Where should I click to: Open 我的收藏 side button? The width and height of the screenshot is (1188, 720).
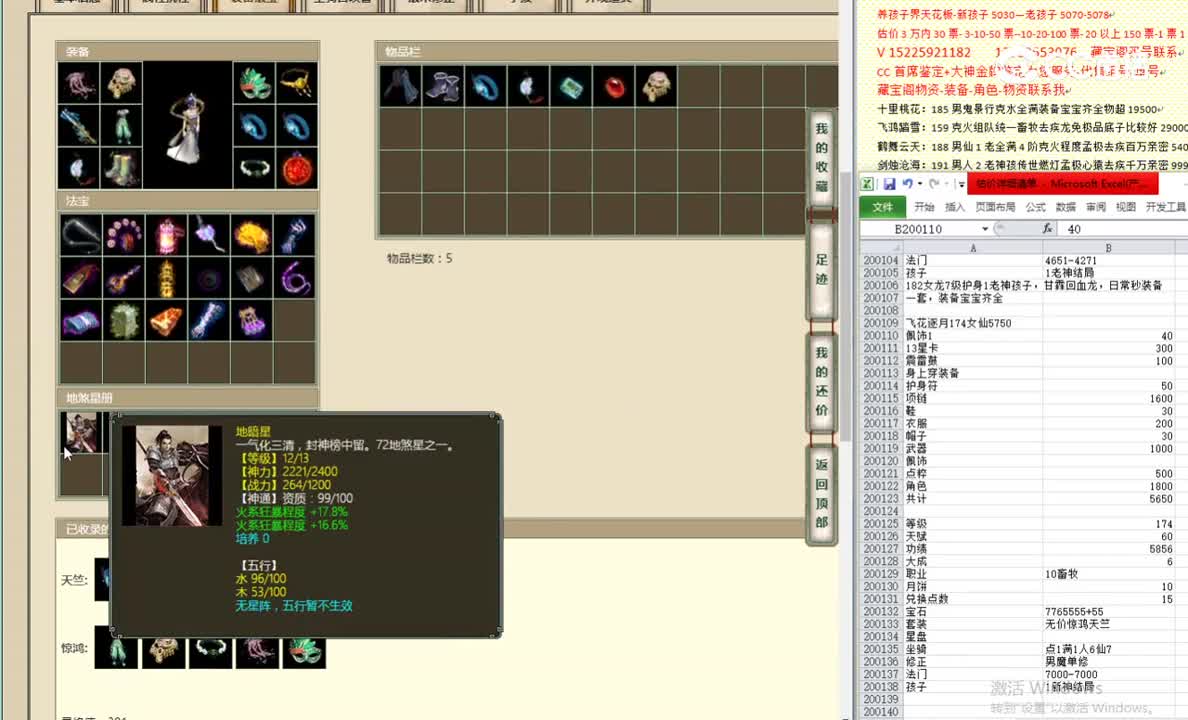(x=821, y=157)
